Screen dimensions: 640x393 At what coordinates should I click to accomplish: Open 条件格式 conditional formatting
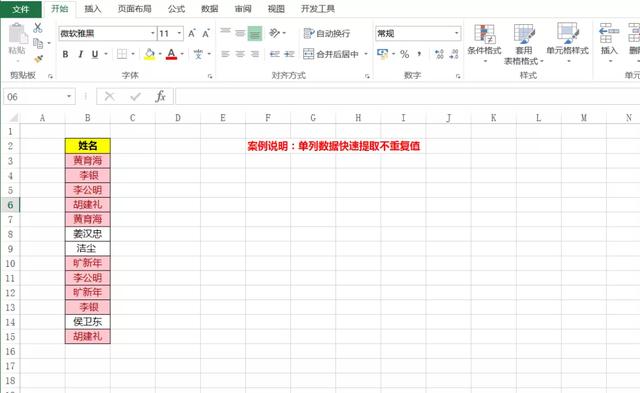point(484,43)
